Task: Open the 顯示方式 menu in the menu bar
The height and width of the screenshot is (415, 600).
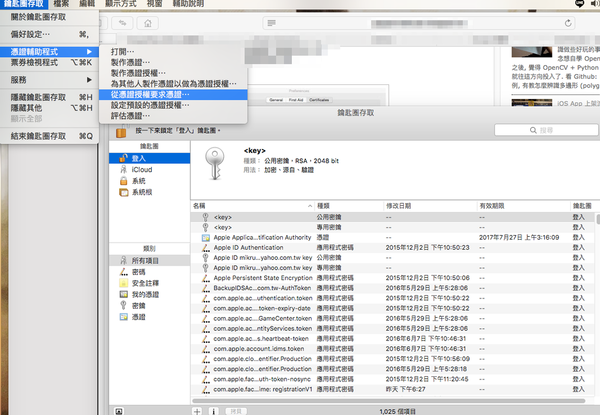Action: coord(121,4)
